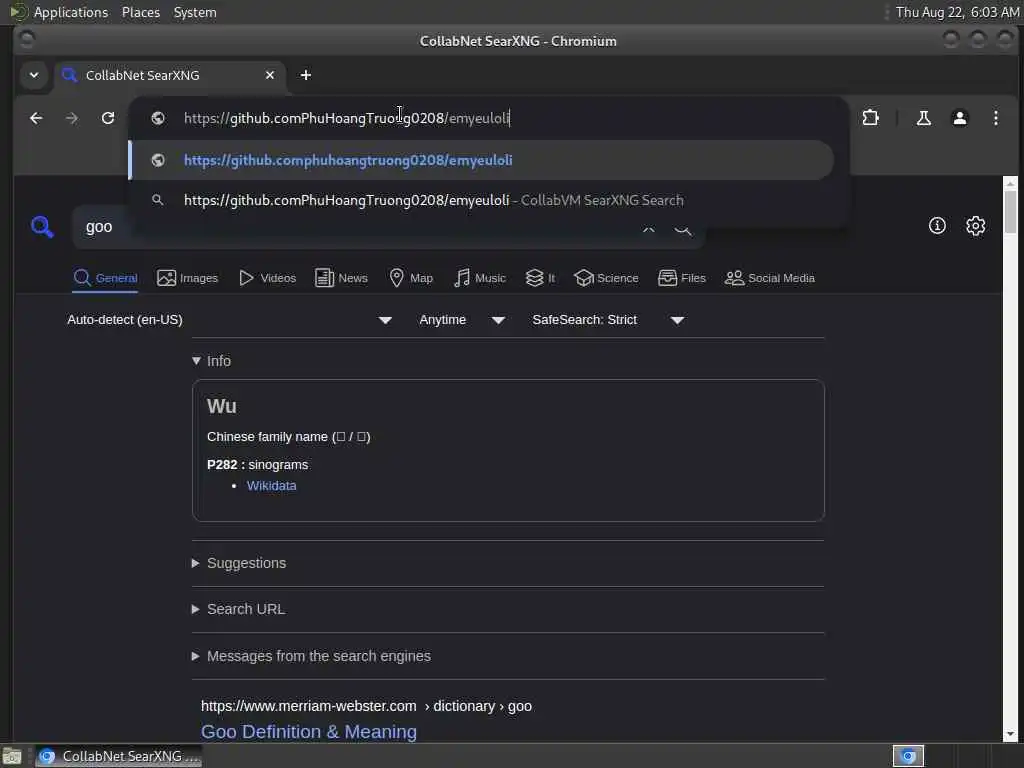Viewport: 1024px width, 768px height.
Task: Open the Goo Definition & Meaning result
Action: [309, 732]
